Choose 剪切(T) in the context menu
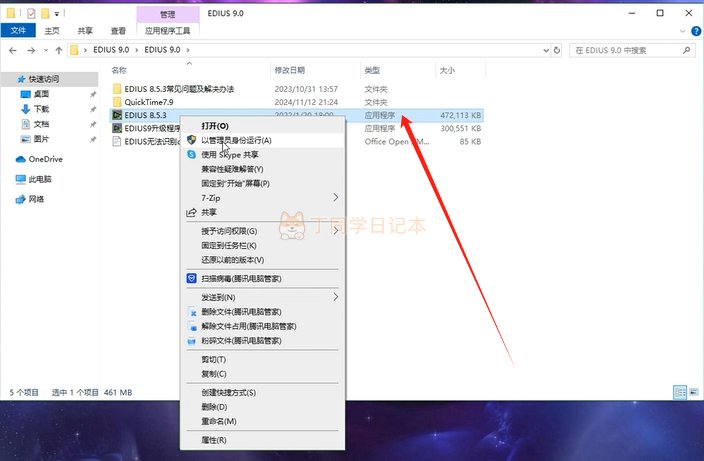 click(263, 359)
